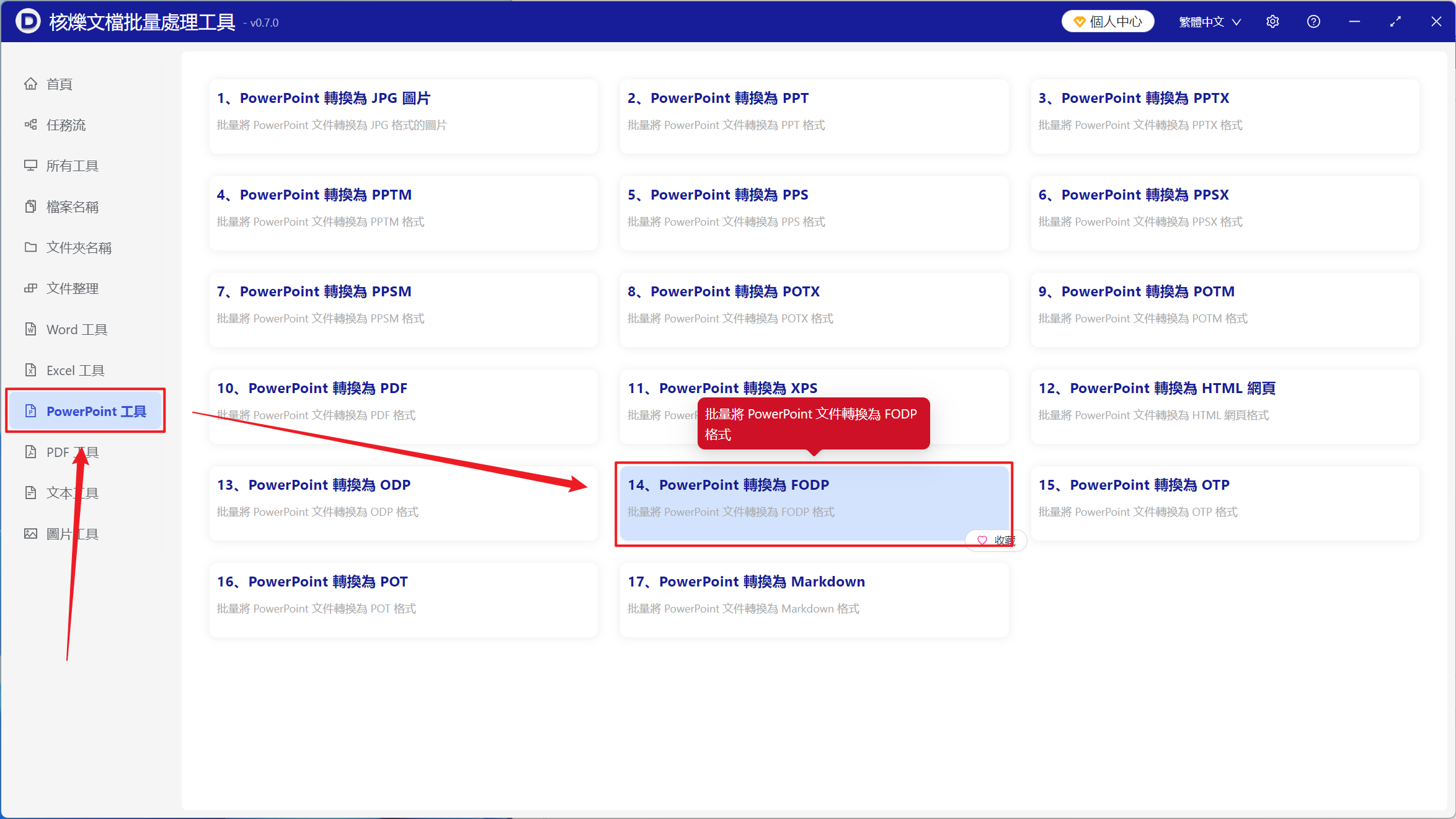Open PowerPoint 轉換為 JPG 圖片 tool

click(404, 116)
